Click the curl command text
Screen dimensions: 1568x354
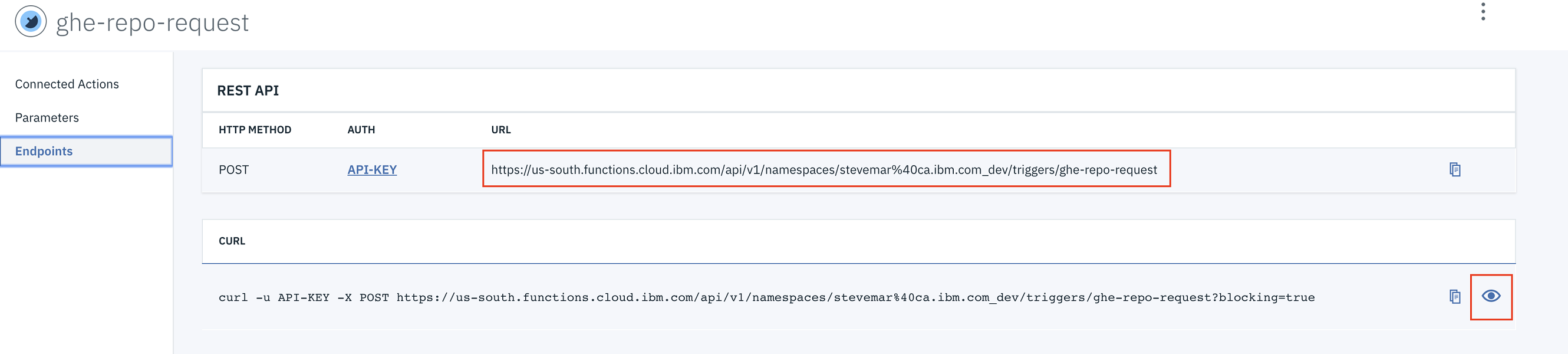(x=766, y=297)
